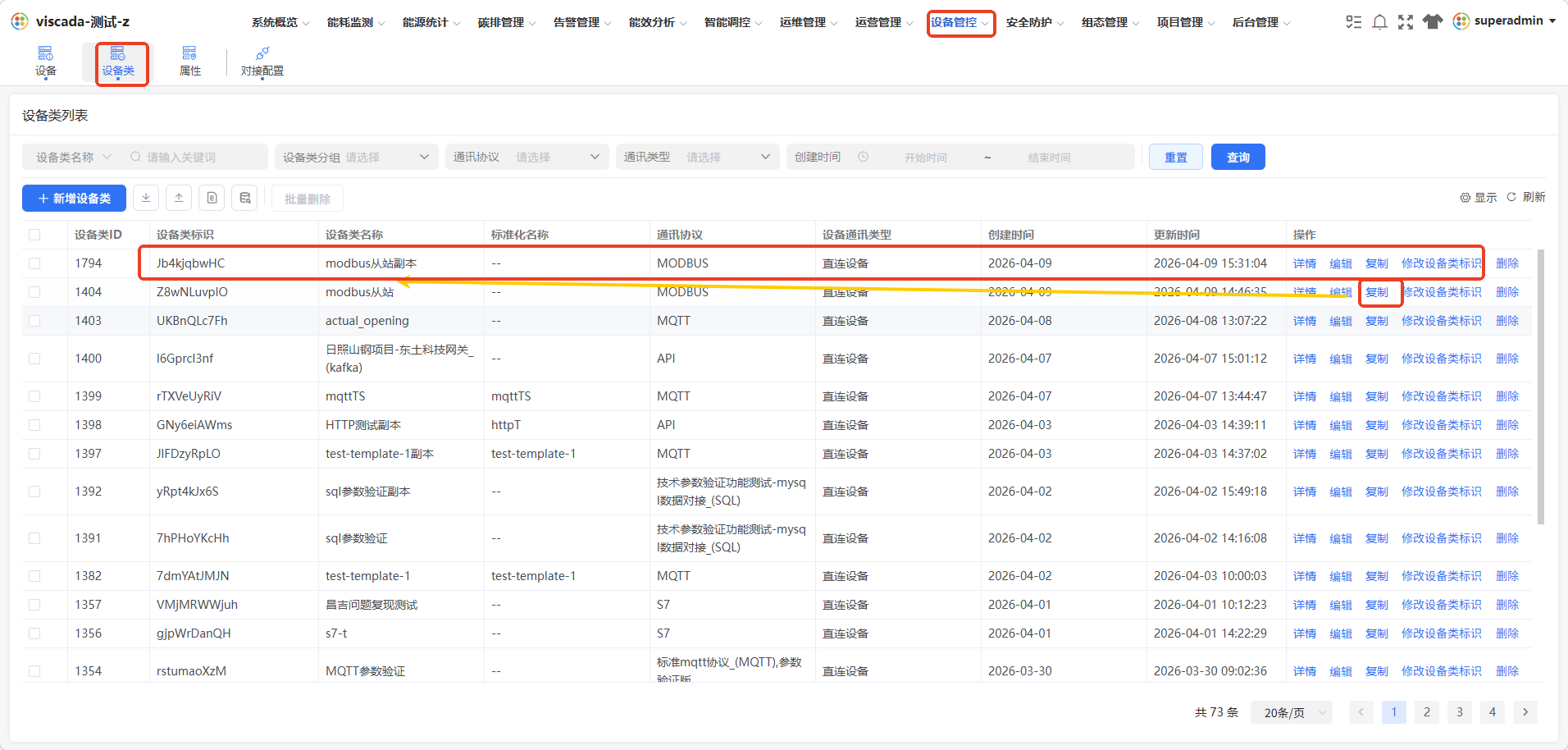Viewport: 1568px width, 750px height.
Task: Expand the 后台管理 menu
Action: (1261, 22)
